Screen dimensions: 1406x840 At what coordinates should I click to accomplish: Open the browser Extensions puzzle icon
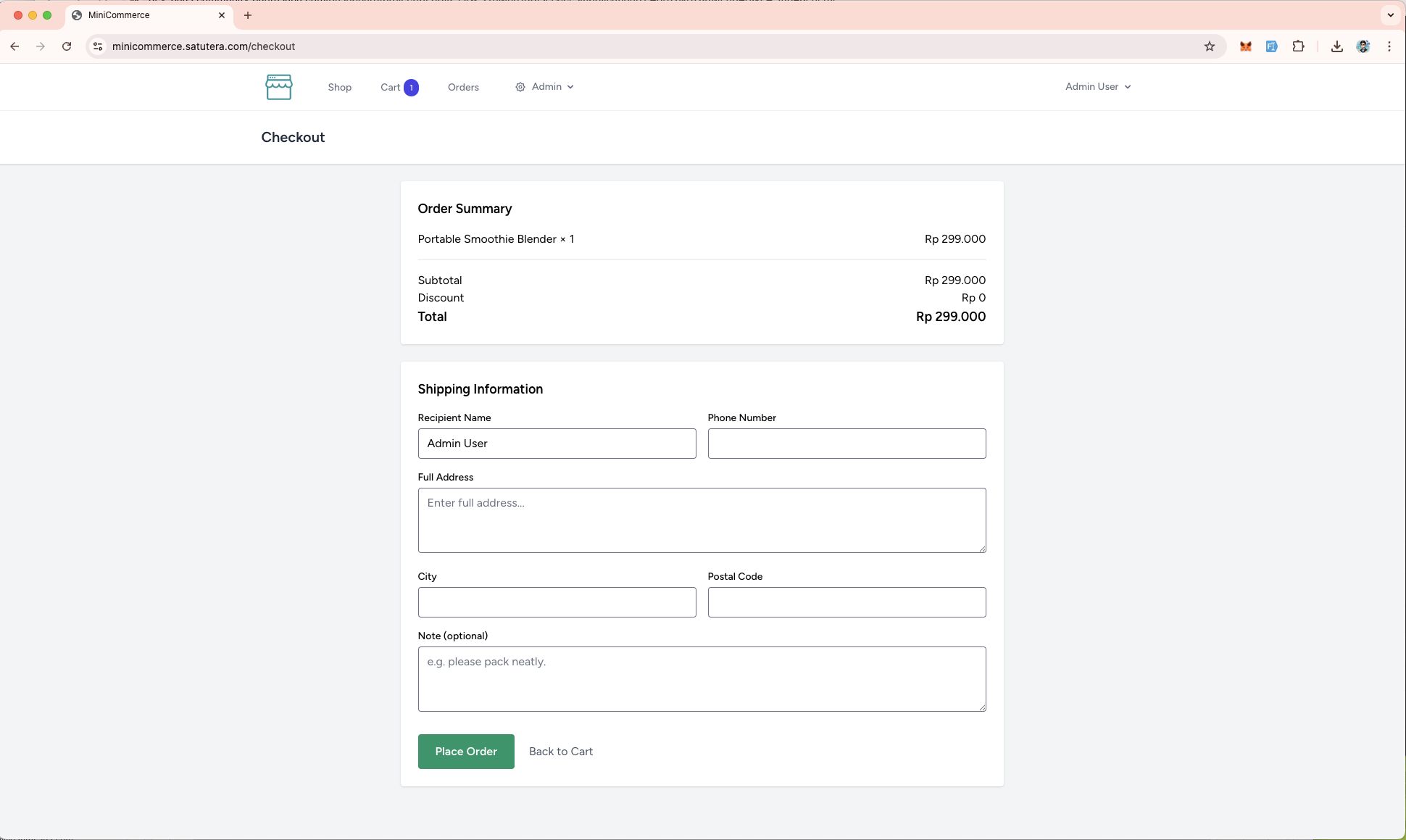click(1298, 46)
